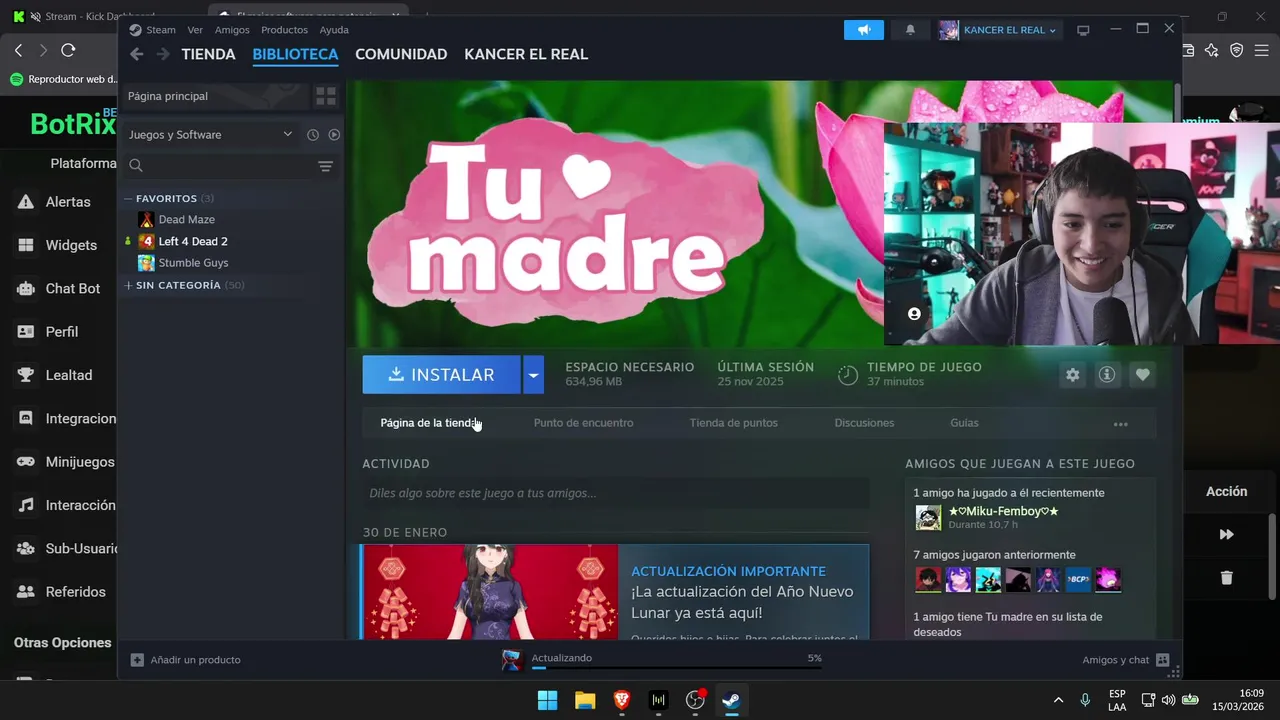
Task: Click the microphone tray icon
Action: (x=1085, y=700)
